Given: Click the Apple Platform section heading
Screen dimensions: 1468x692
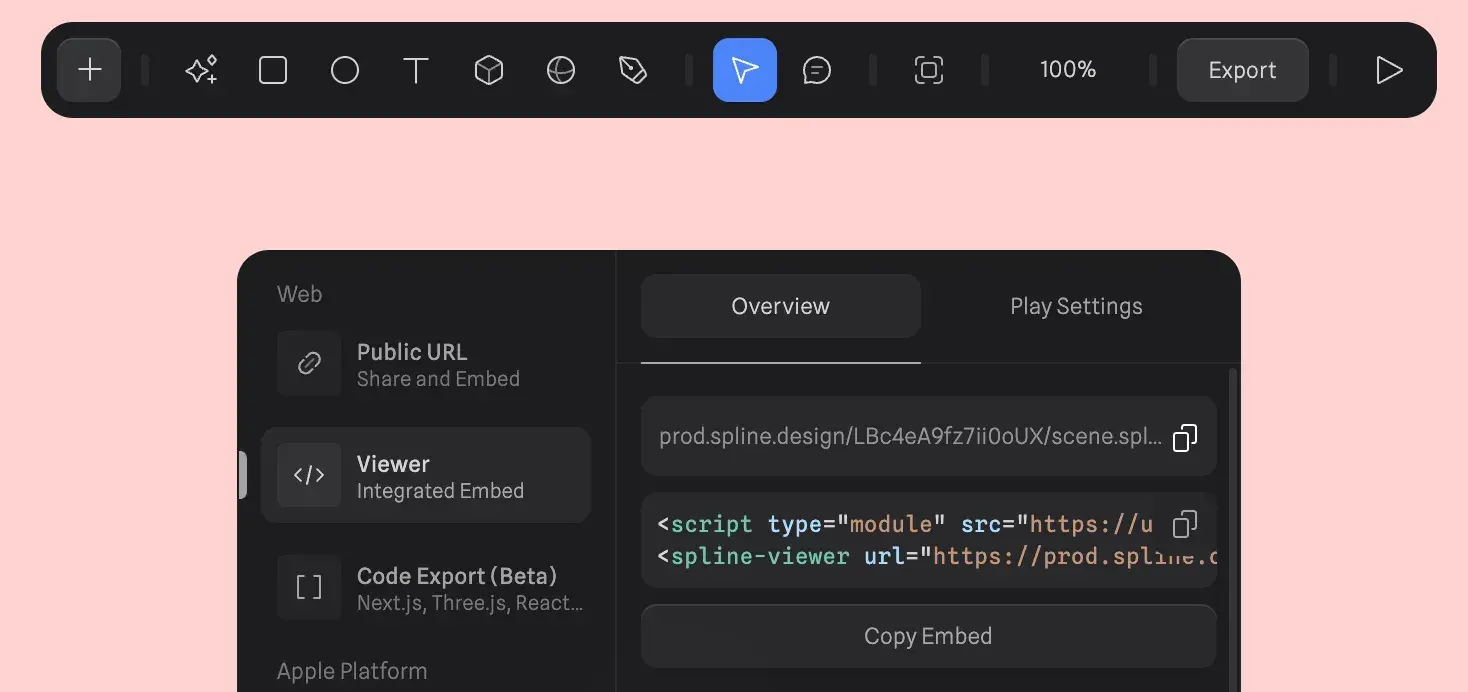Looking at the screenshot, I should pyautogui.click(x=352, y=671).
